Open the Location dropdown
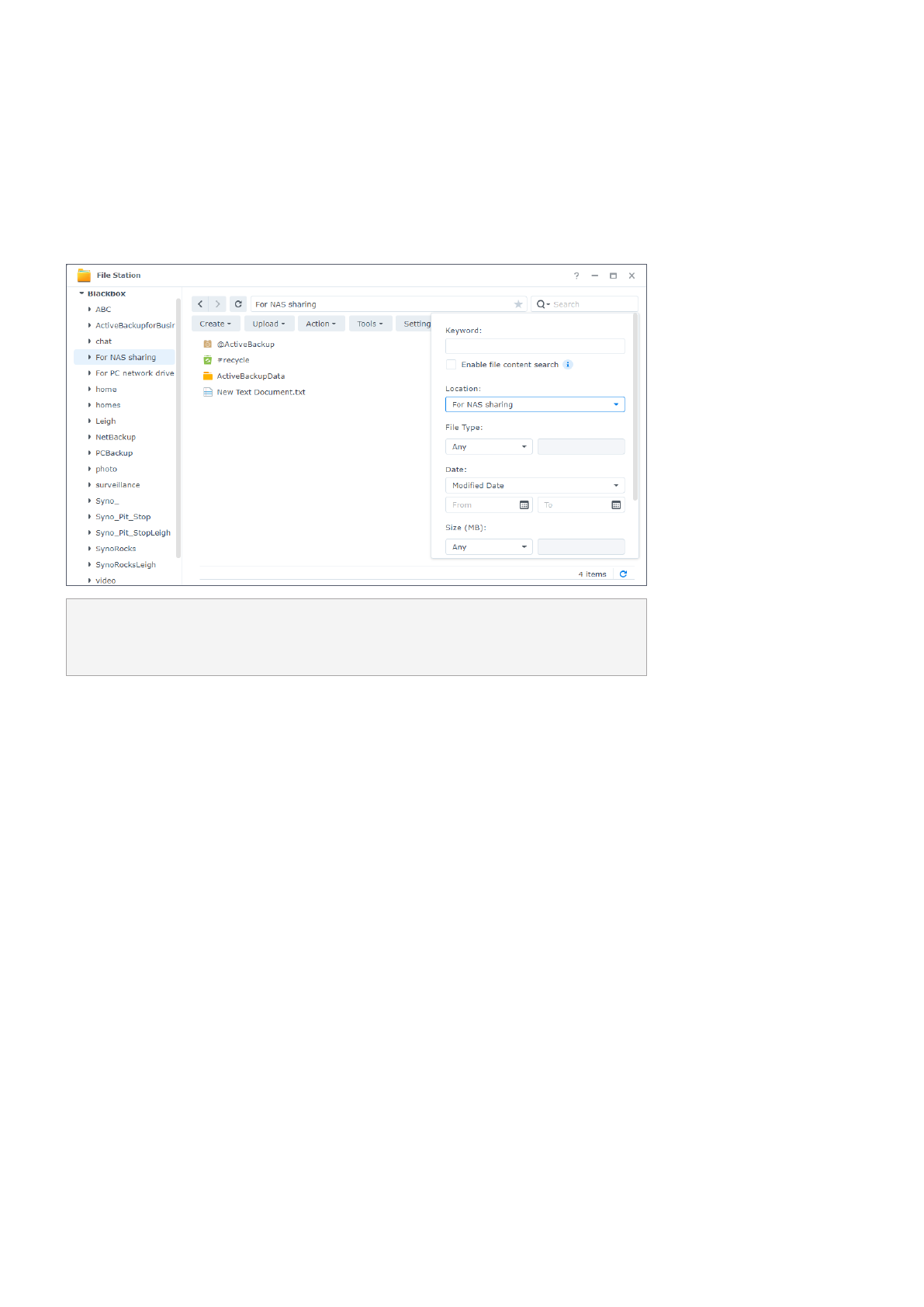Screen dimensions: 924x1307 (x=535, y=404)
